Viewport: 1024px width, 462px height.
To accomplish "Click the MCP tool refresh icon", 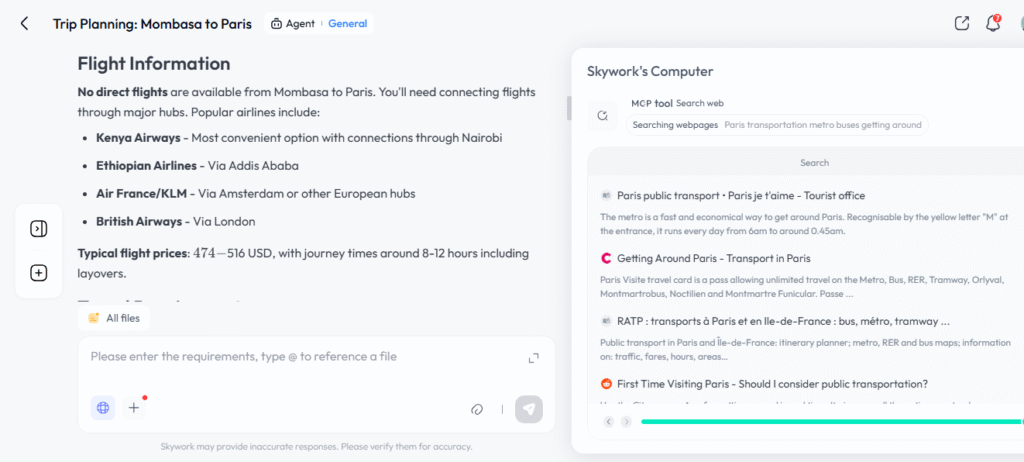I will click(x=603, y=115).
